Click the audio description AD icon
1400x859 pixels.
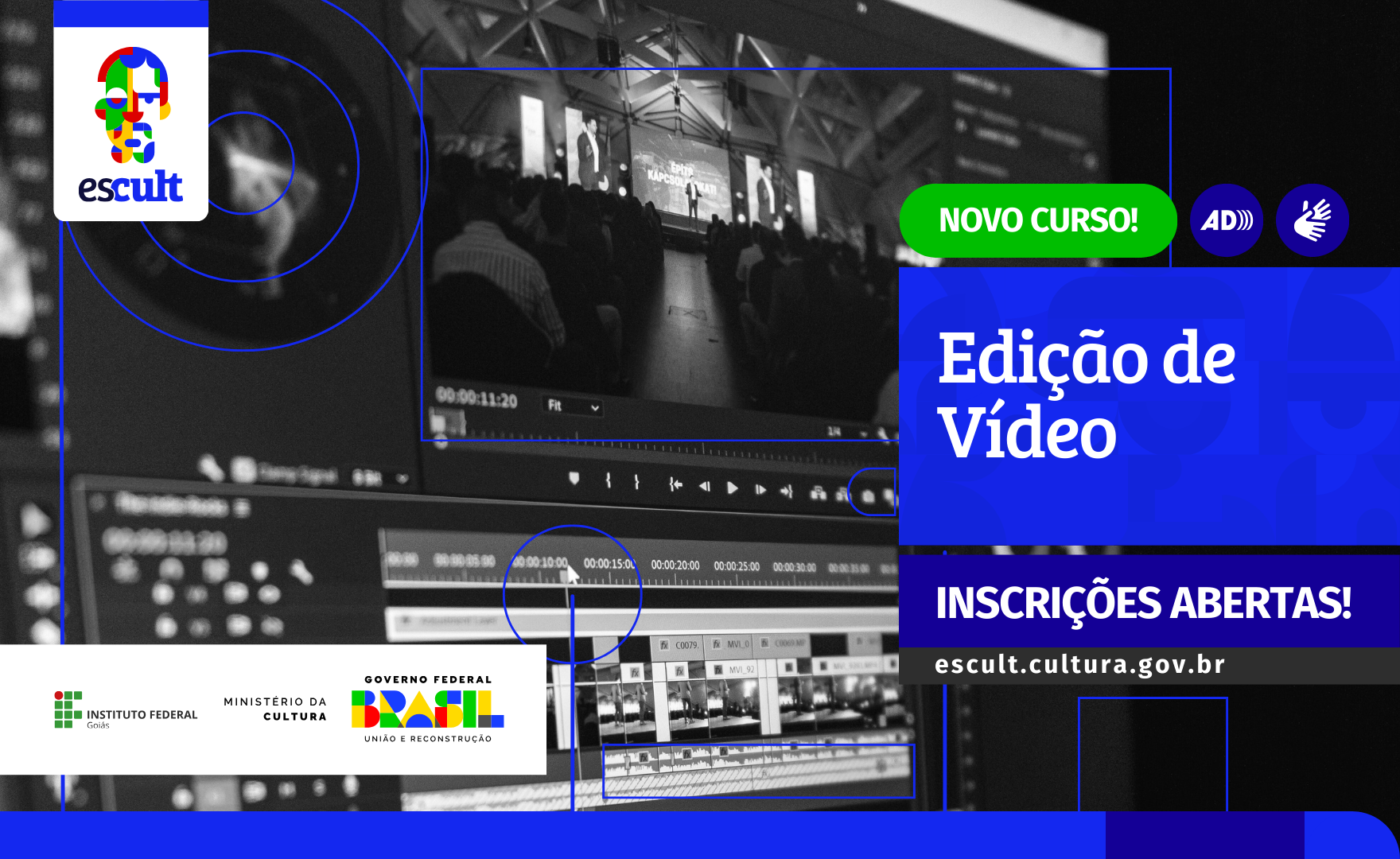point(1226,220)
